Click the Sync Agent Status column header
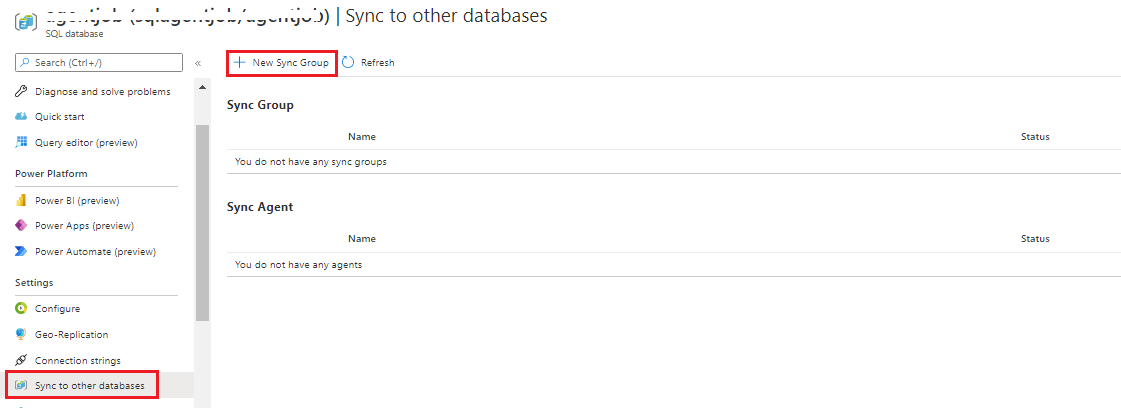This screenshot has height=410, width=1121. point(1035,239)
